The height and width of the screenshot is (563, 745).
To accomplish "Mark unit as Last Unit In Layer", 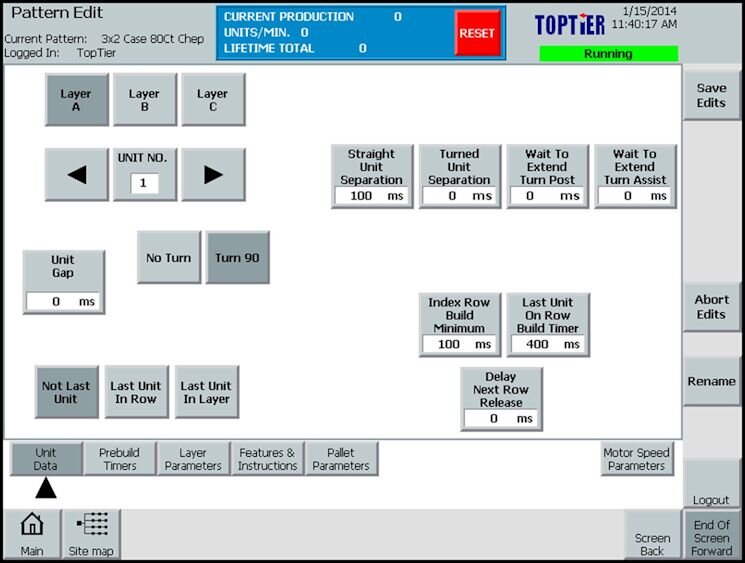I will point(206,392).
